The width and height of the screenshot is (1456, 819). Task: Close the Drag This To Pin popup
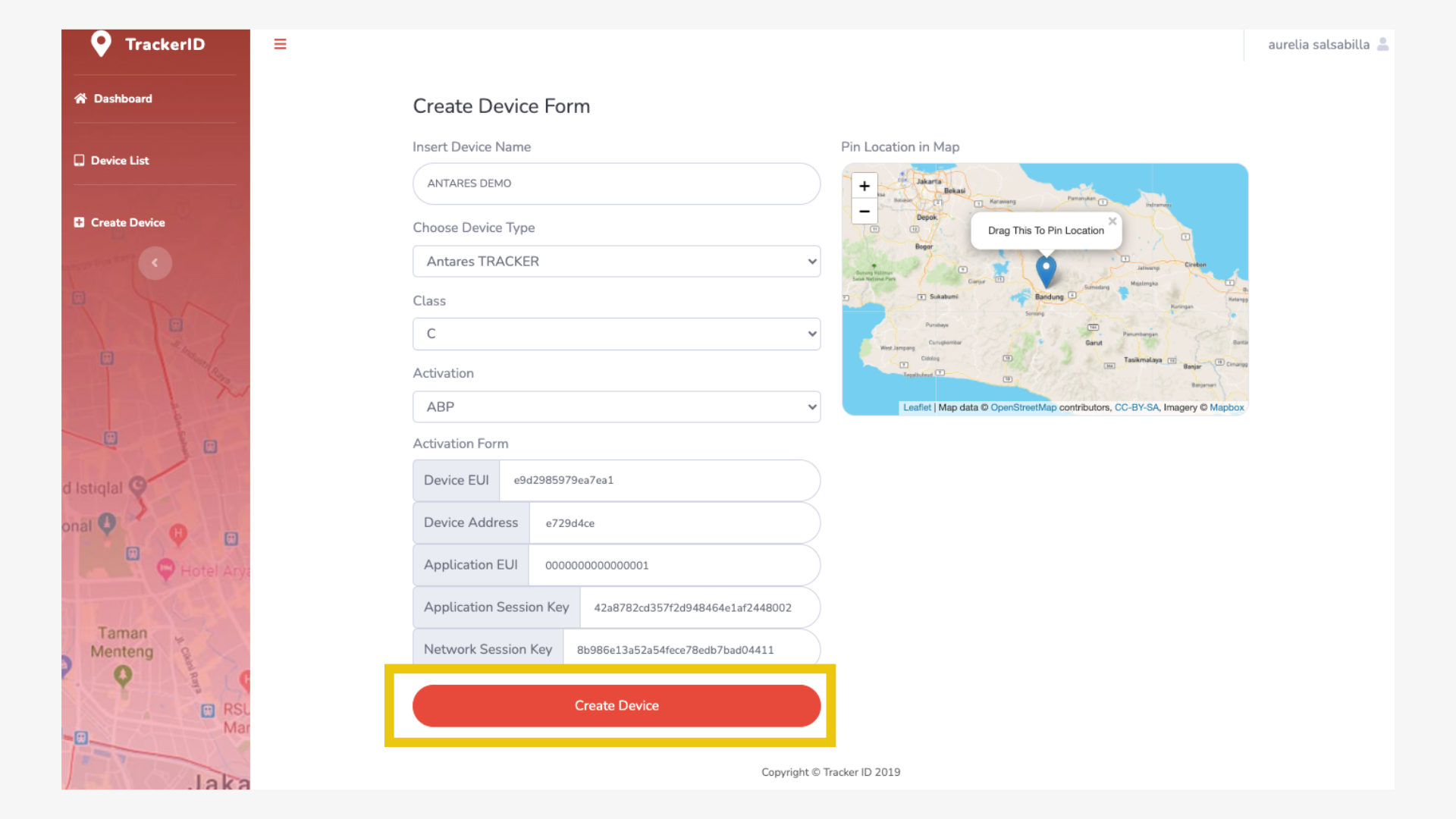[1112, 221]
